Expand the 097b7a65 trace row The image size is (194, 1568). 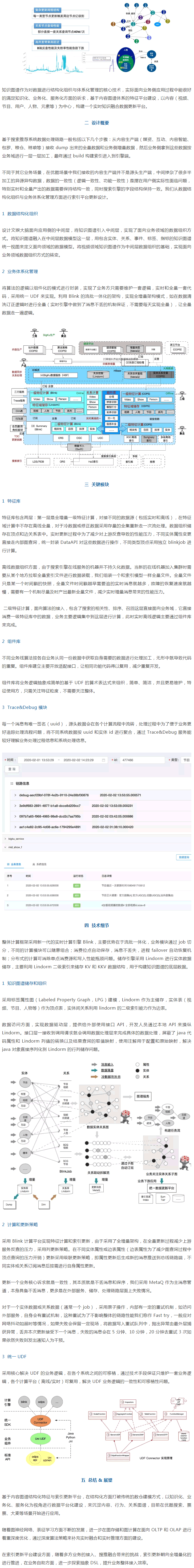[15, 816]
